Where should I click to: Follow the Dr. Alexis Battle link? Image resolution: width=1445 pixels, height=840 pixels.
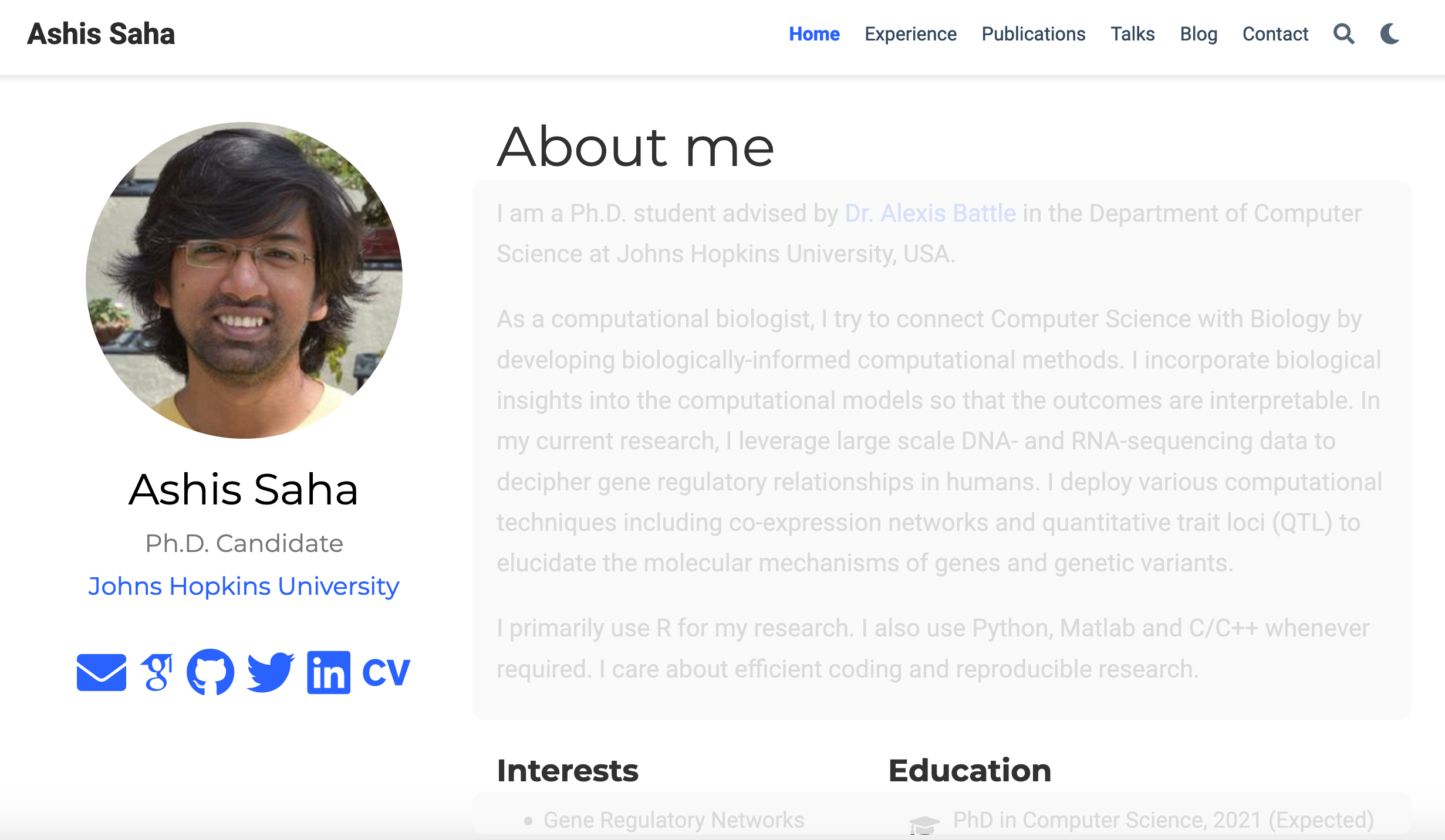(x=930, y=214)
